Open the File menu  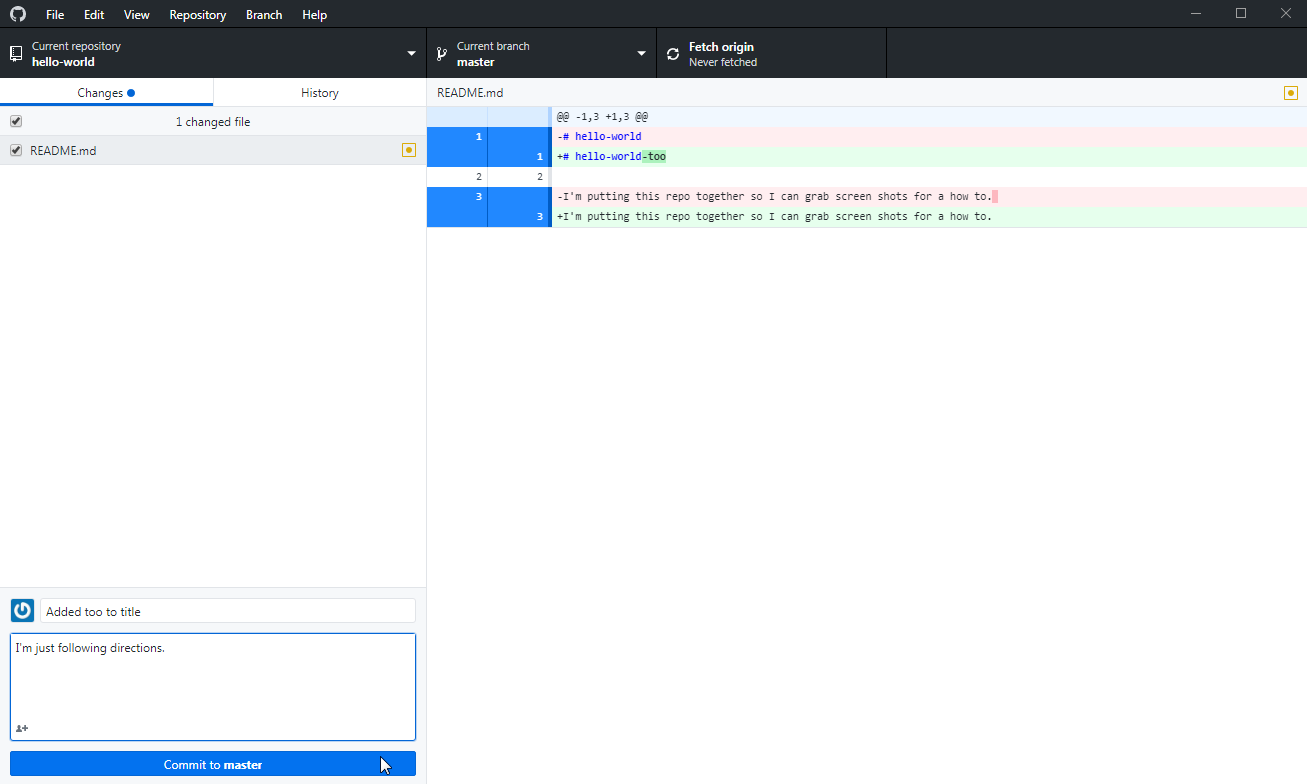[55, 15]
